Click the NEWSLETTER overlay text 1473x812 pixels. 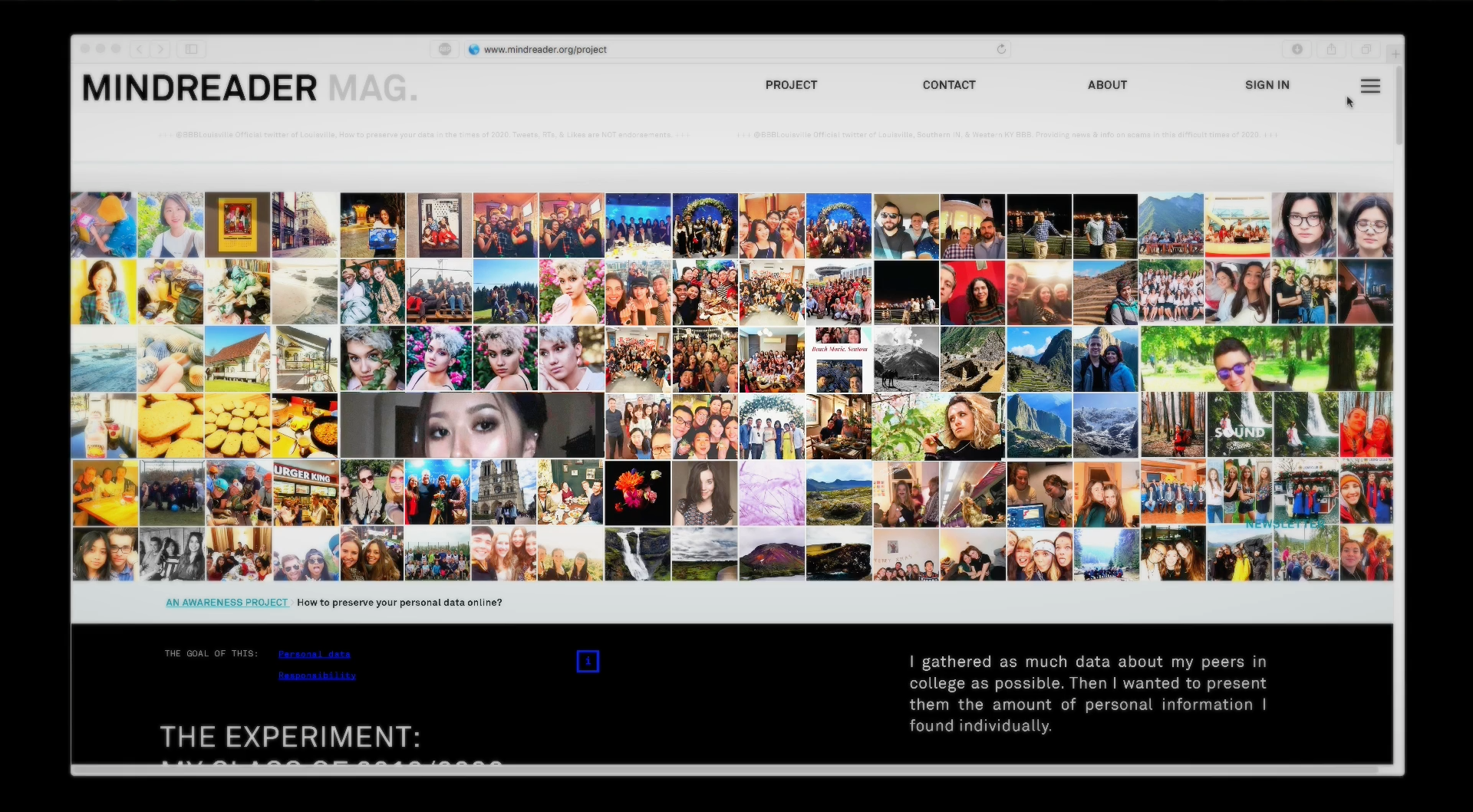tap(1285, 524)
